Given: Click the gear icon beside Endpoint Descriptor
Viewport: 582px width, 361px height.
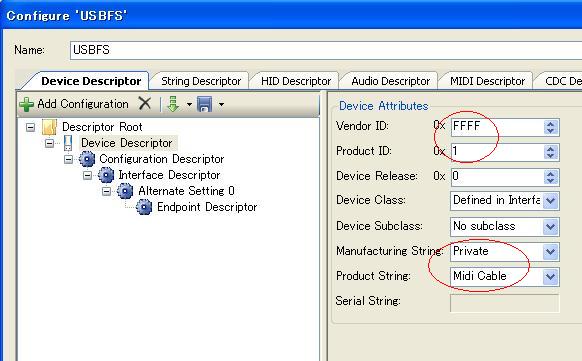Looking at the screenshot, I should click(x=144, y=207).
